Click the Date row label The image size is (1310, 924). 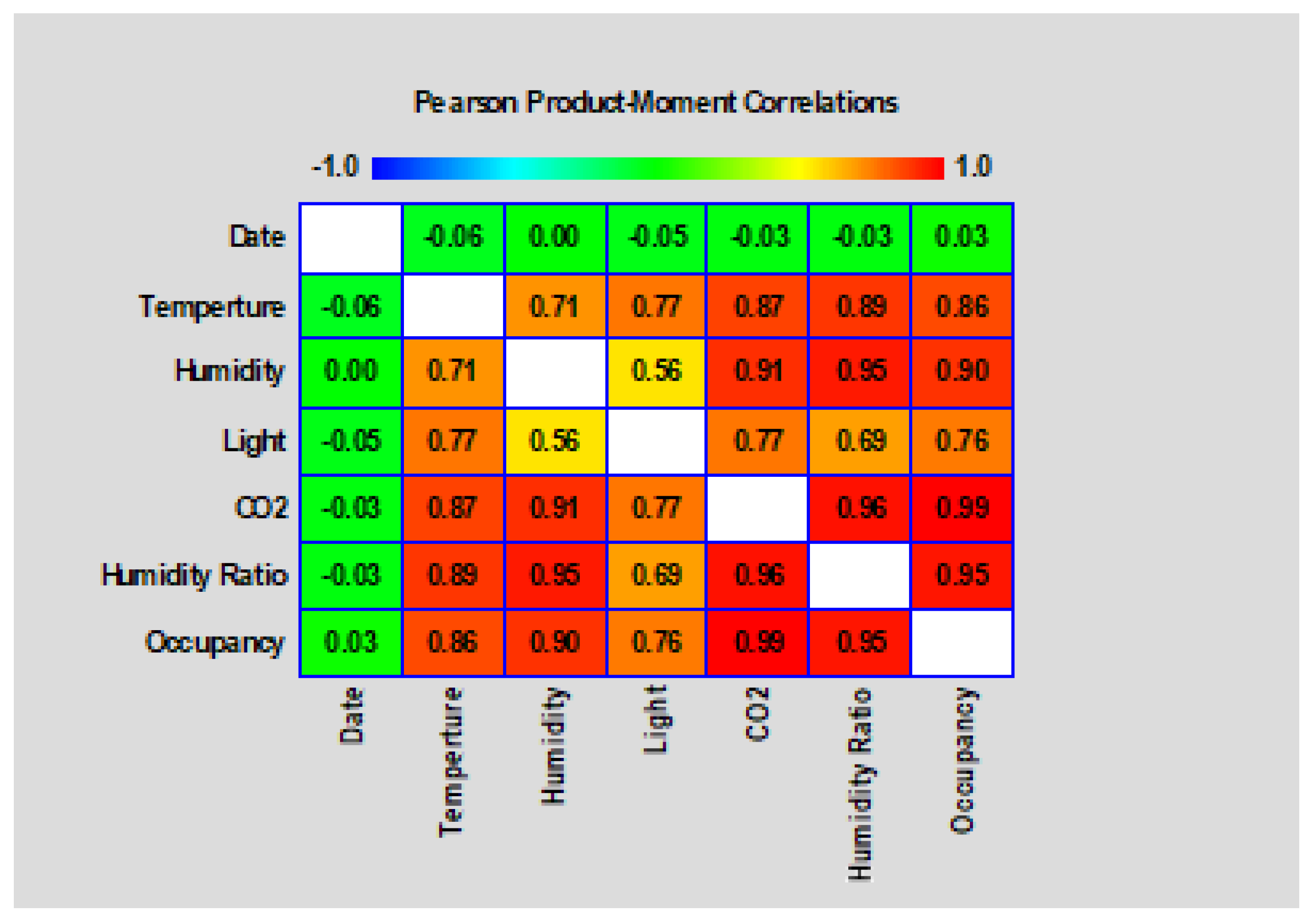click(257, 237)
